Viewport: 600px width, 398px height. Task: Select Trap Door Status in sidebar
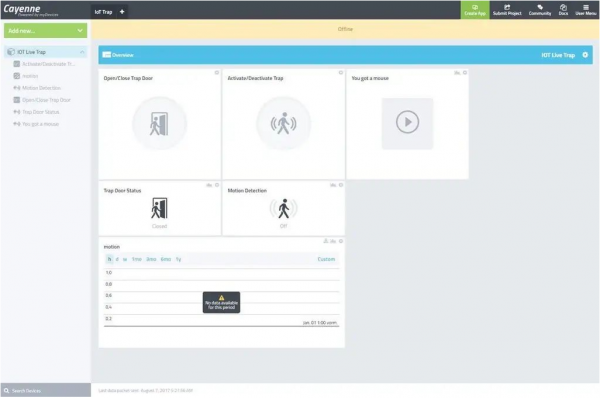(40, 112)
